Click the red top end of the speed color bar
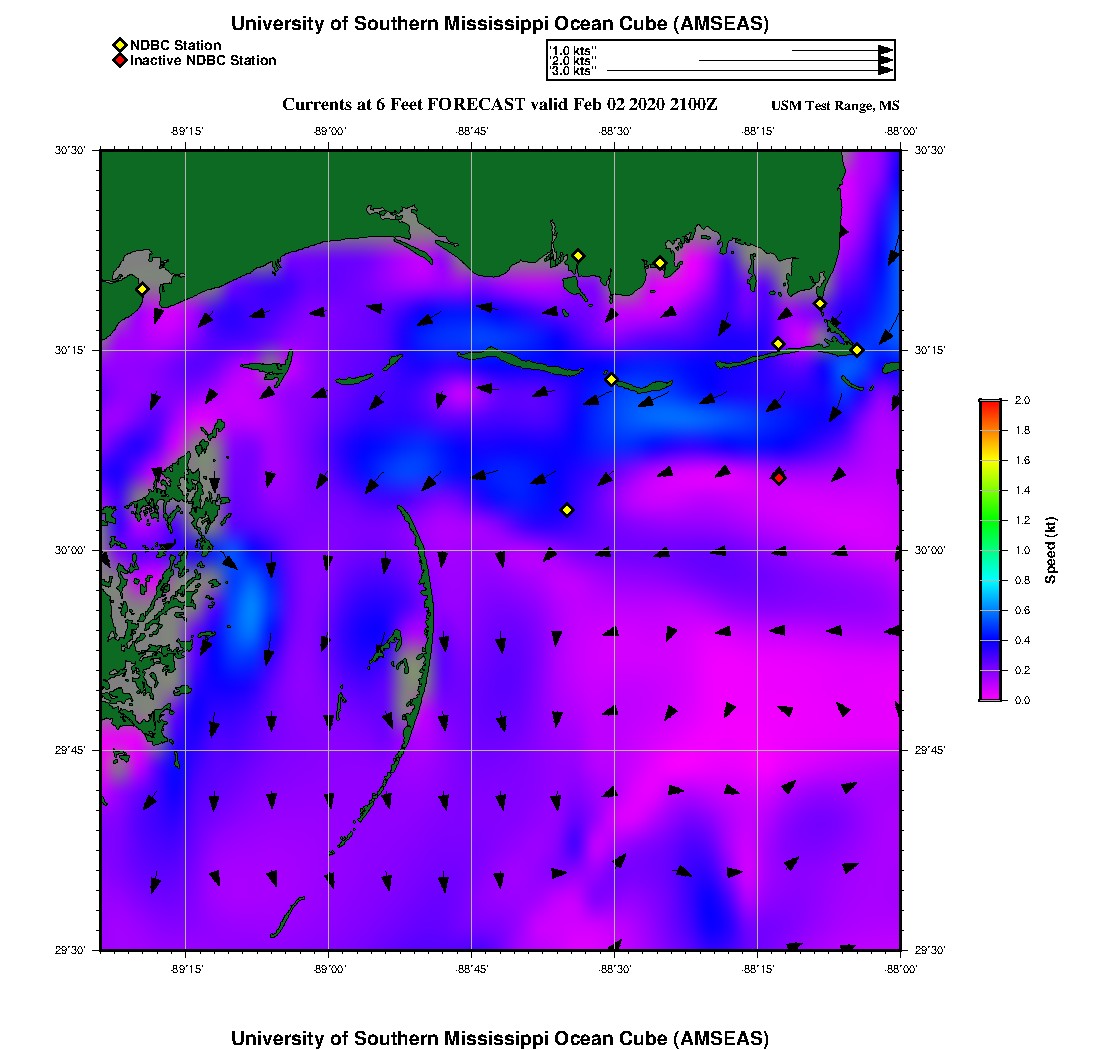 pos(989,403)
